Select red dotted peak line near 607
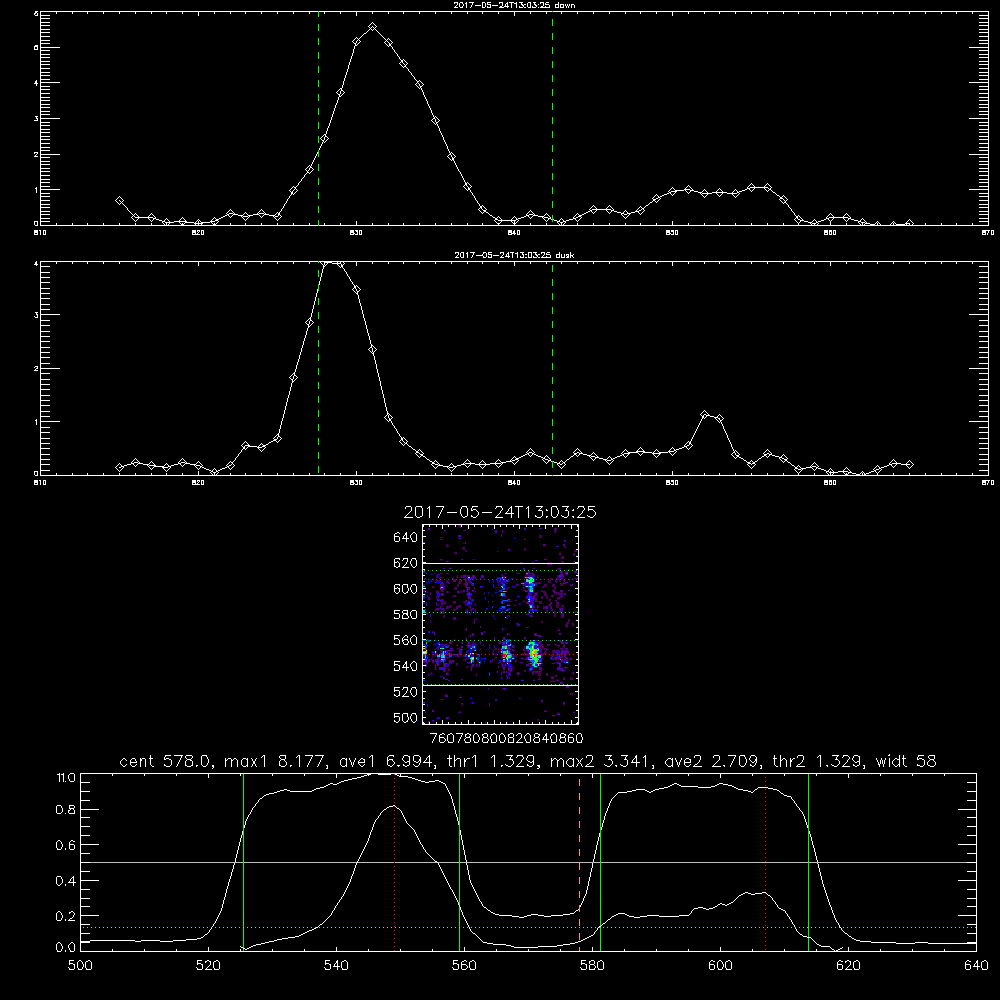 pyautogui.click(x=765, y=861)
